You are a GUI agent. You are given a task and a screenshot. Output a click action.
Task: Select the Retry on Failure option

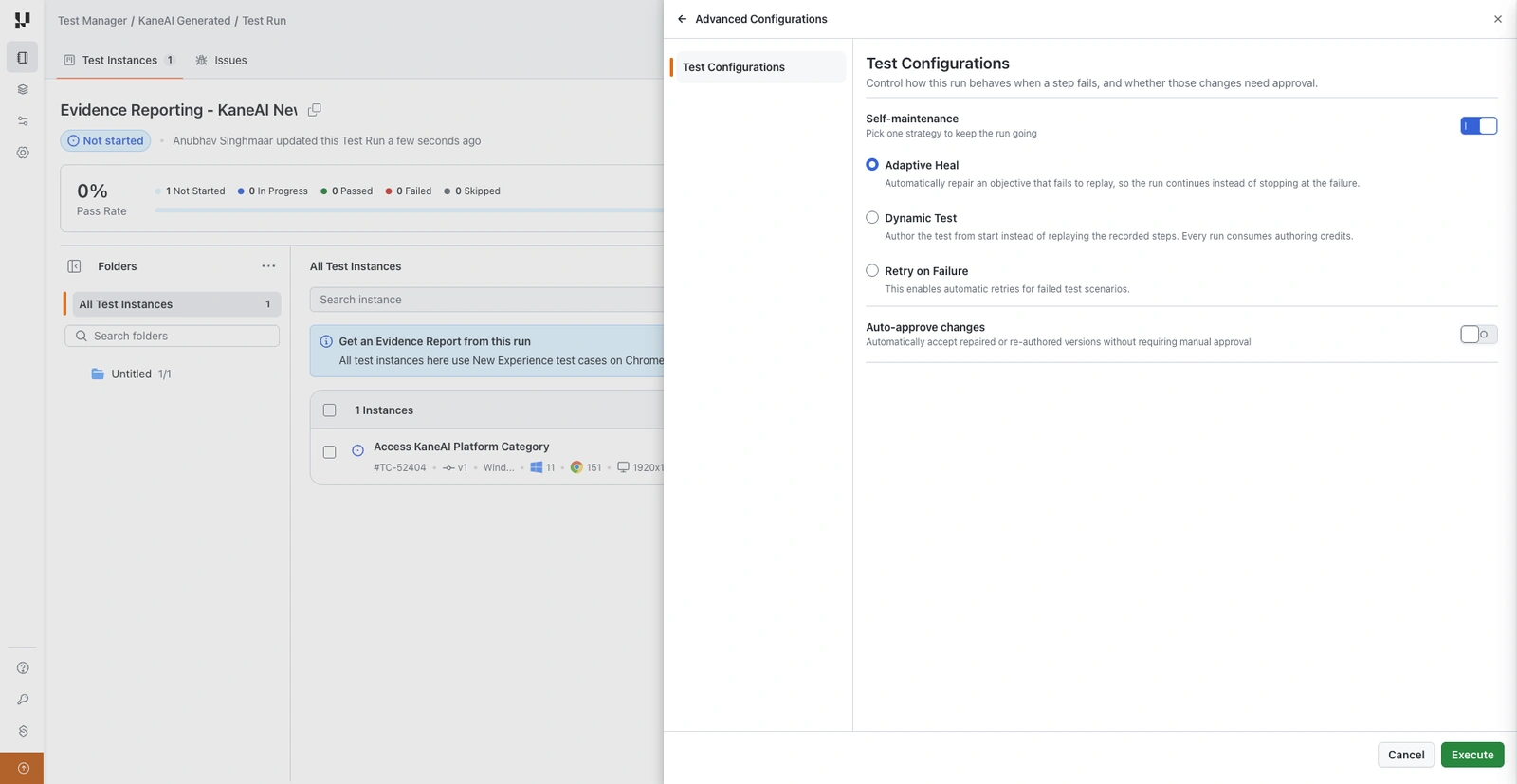(x=872, y=271)
